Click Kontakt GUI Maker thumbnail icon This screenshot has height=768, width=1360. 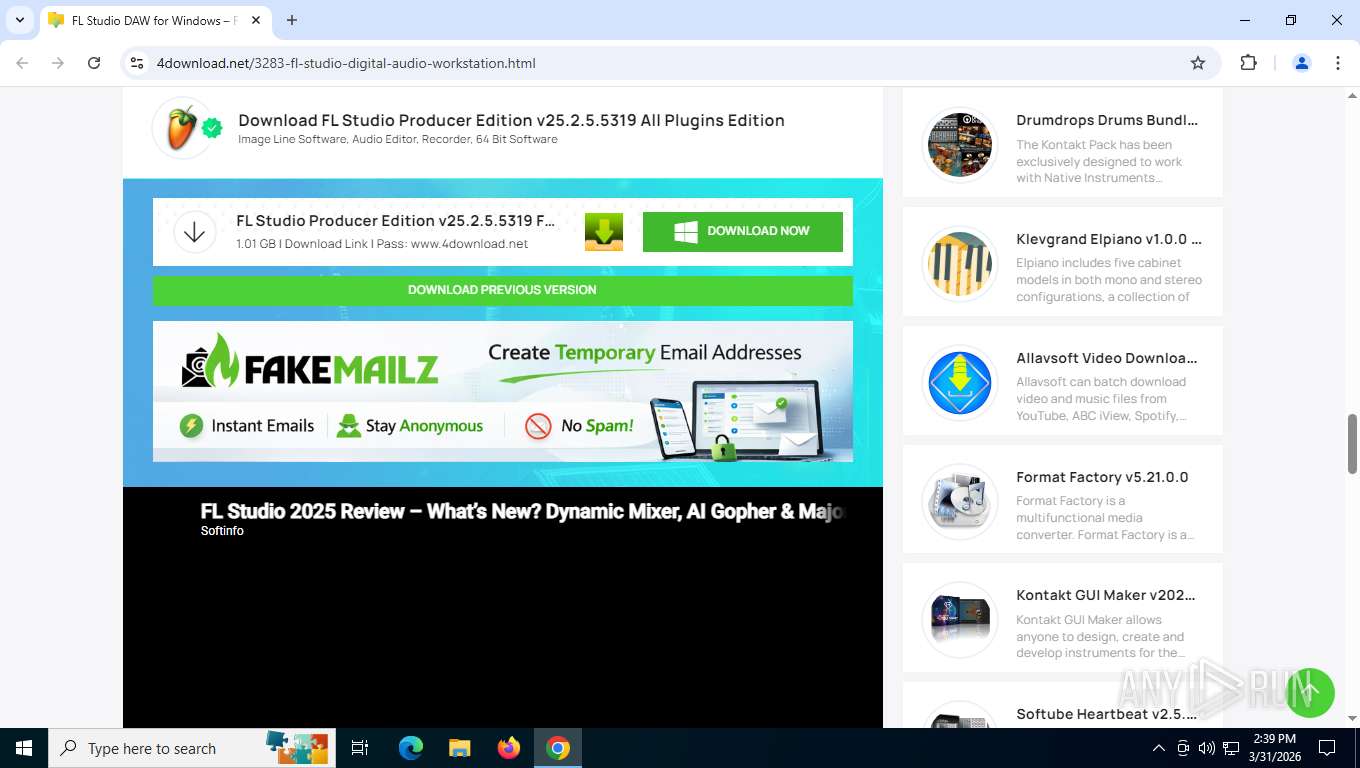(960, 620)
